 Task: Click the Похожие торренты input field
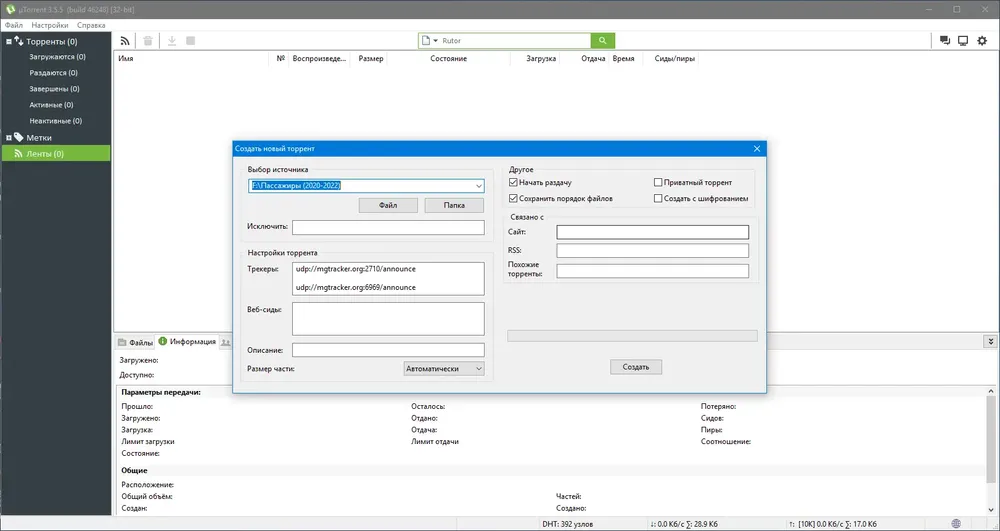[652, 271]
